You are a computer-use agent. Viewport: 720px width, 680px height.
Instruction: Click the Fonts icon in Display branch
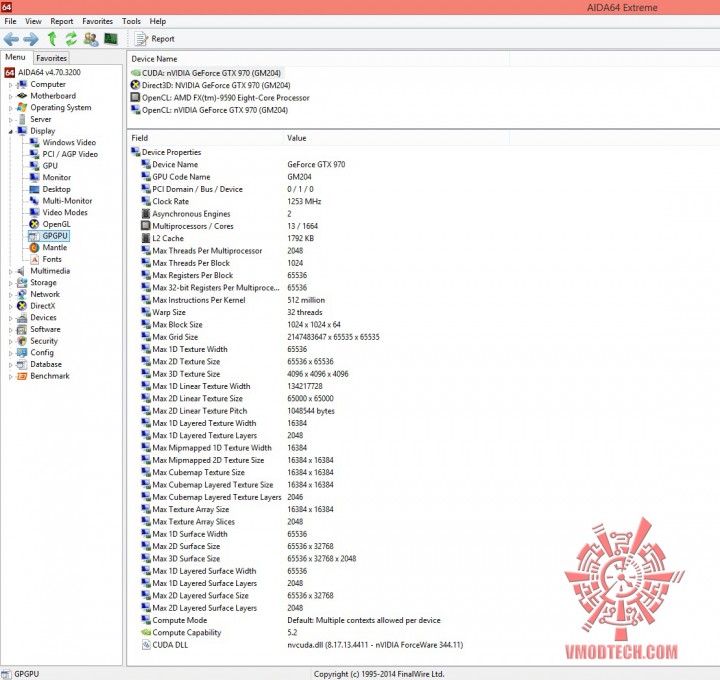34,259
